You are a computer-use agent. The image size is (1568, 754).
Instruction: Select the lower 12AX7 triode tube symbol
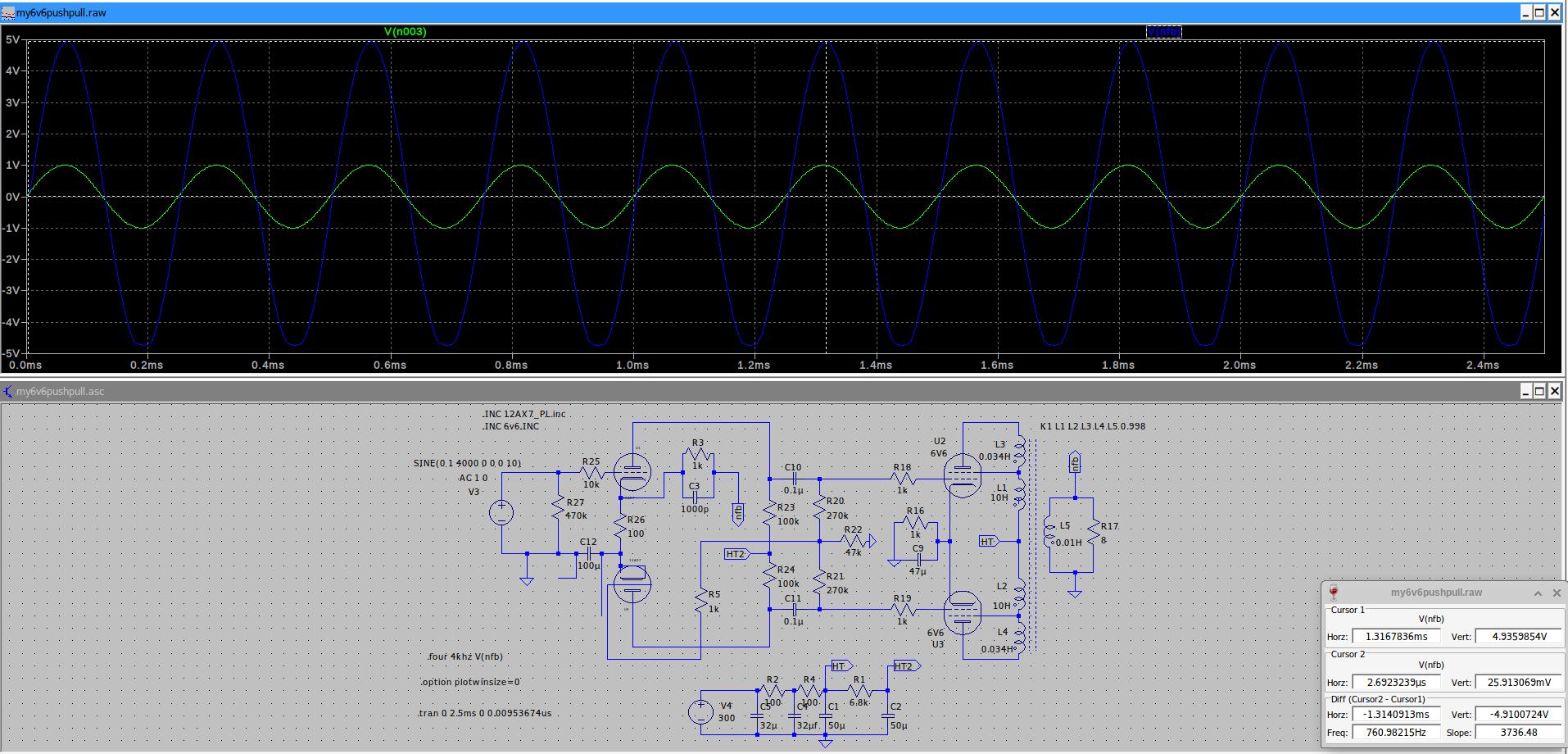tap(632, 584)
